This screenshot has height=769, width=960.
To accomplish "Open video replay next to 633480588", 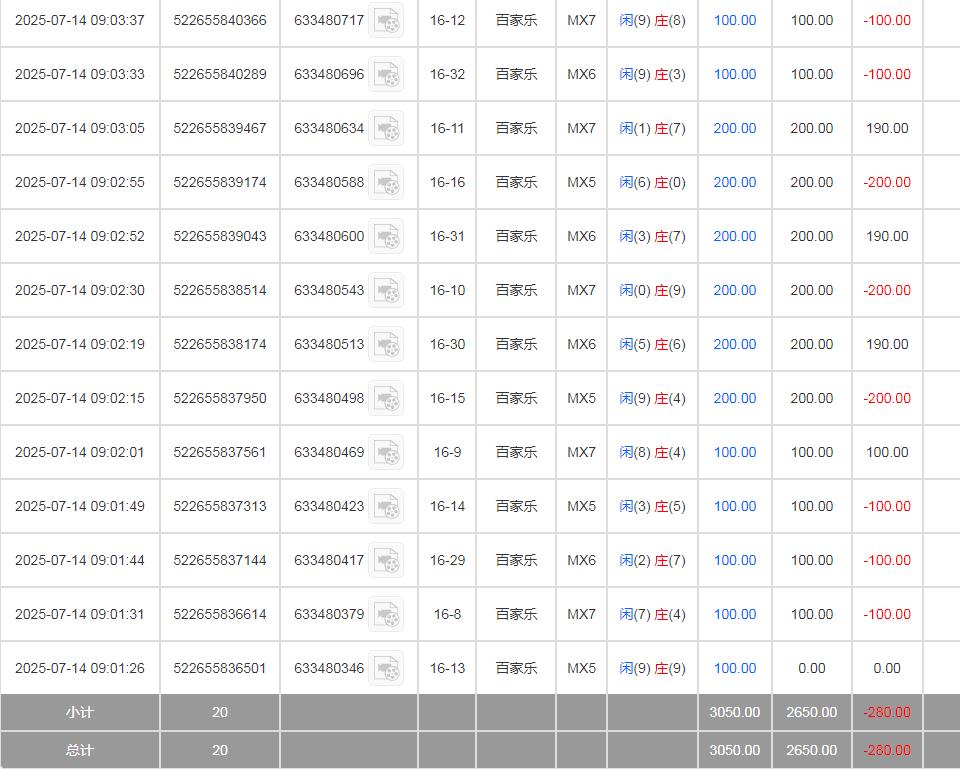I will point(386,182).
